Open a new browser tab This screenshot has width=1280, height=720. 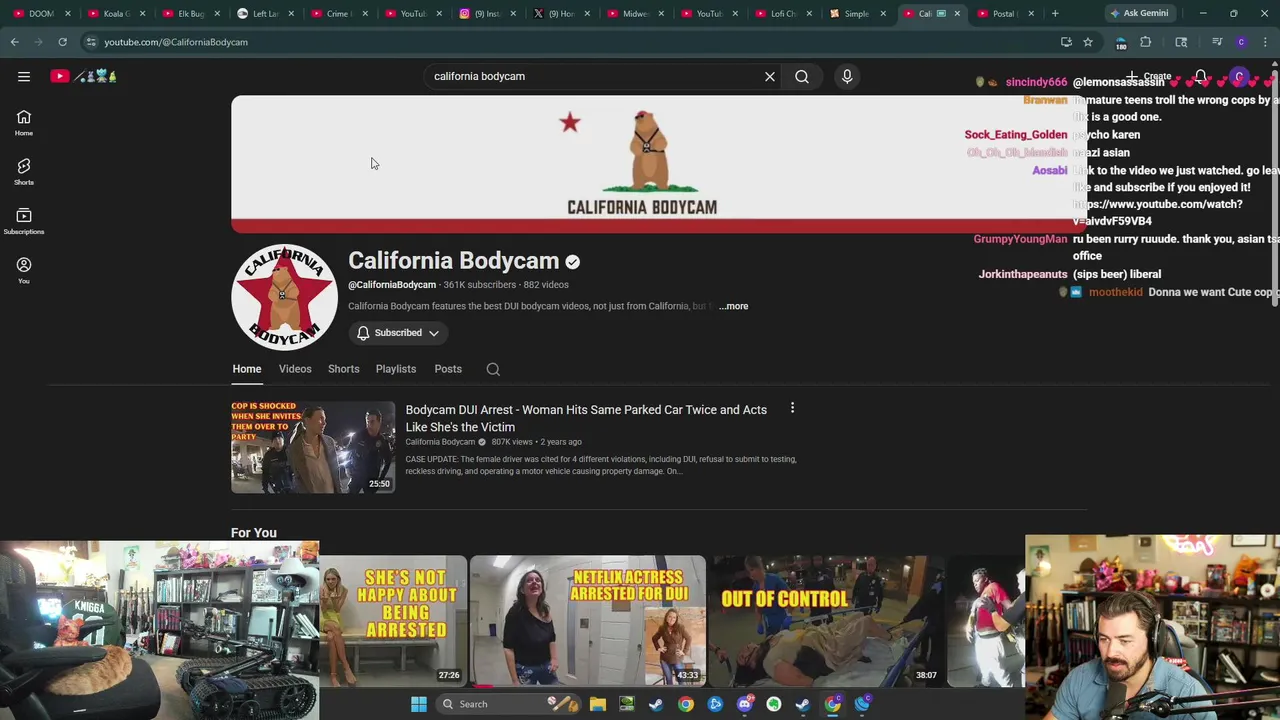tap(1055, 13)
